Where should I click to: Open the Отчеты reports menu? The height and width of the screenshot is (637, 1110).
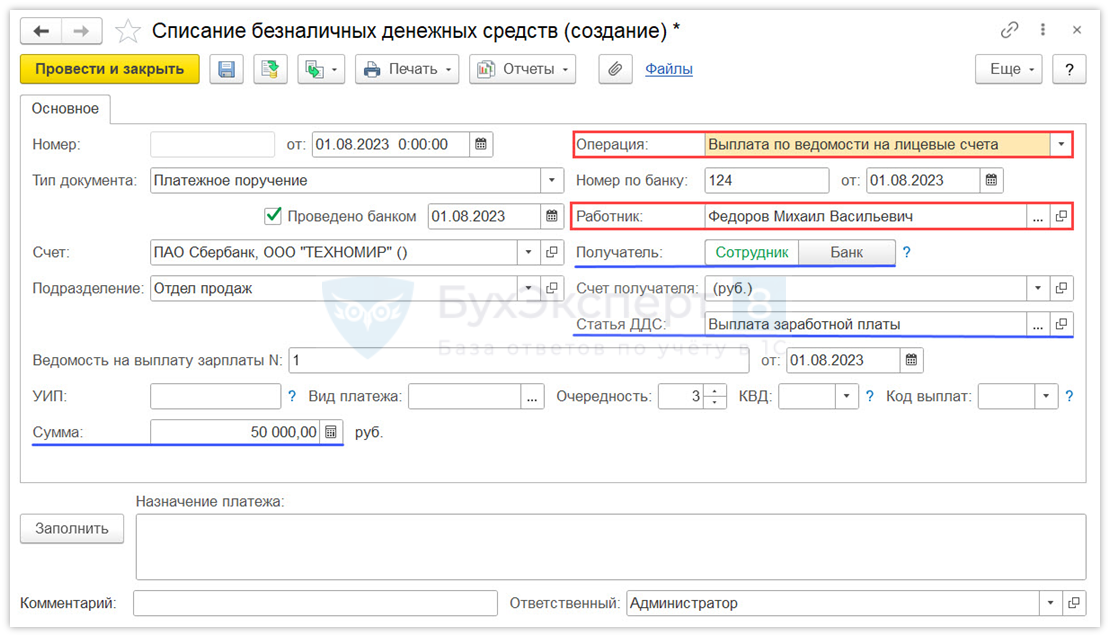522,69
